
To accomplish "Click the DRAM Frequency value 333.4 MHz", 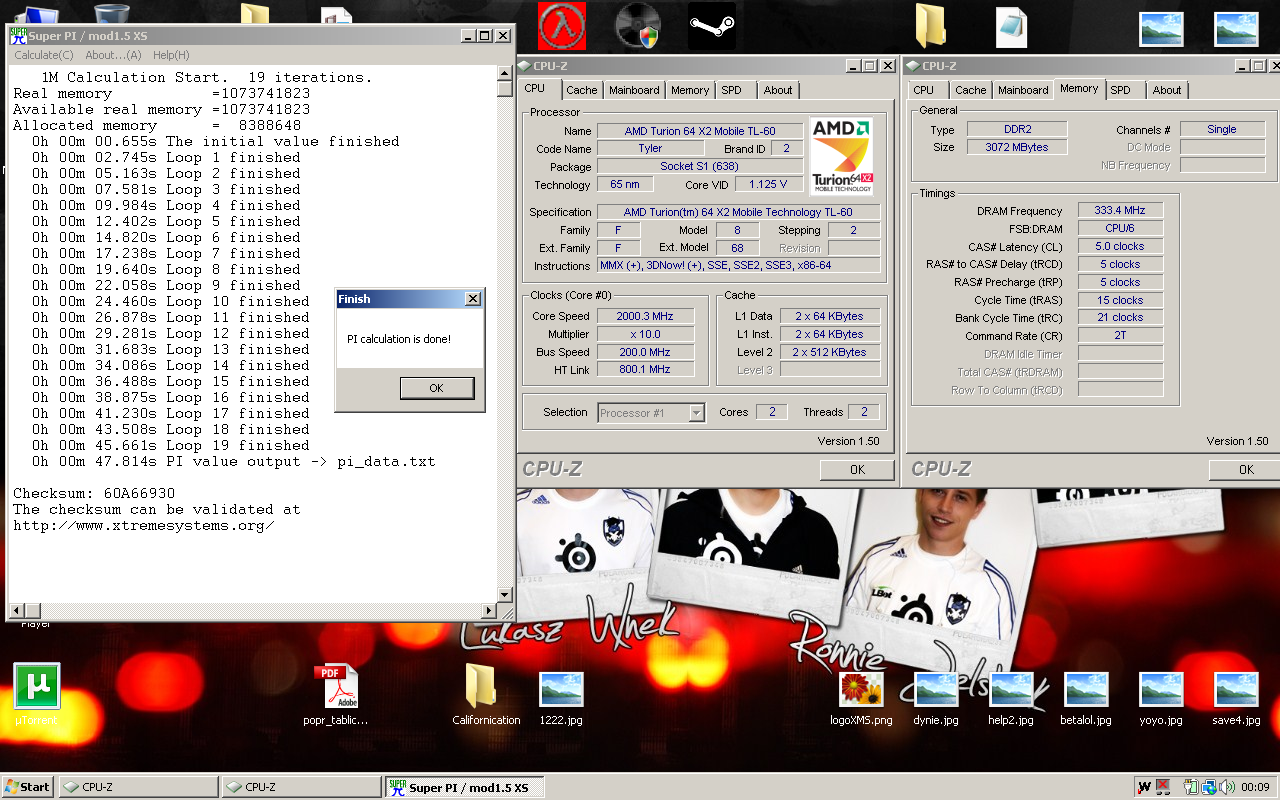I will click(x=1120, y=211).
